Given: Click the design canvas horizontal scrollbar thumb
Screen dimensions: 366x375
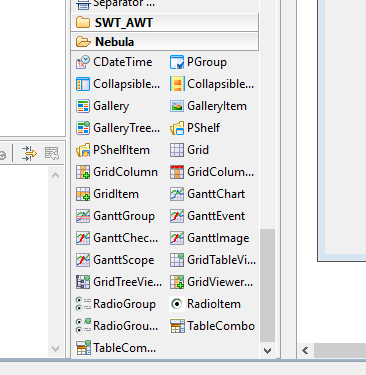Looking at the screenshot, I should coord(340,351).
